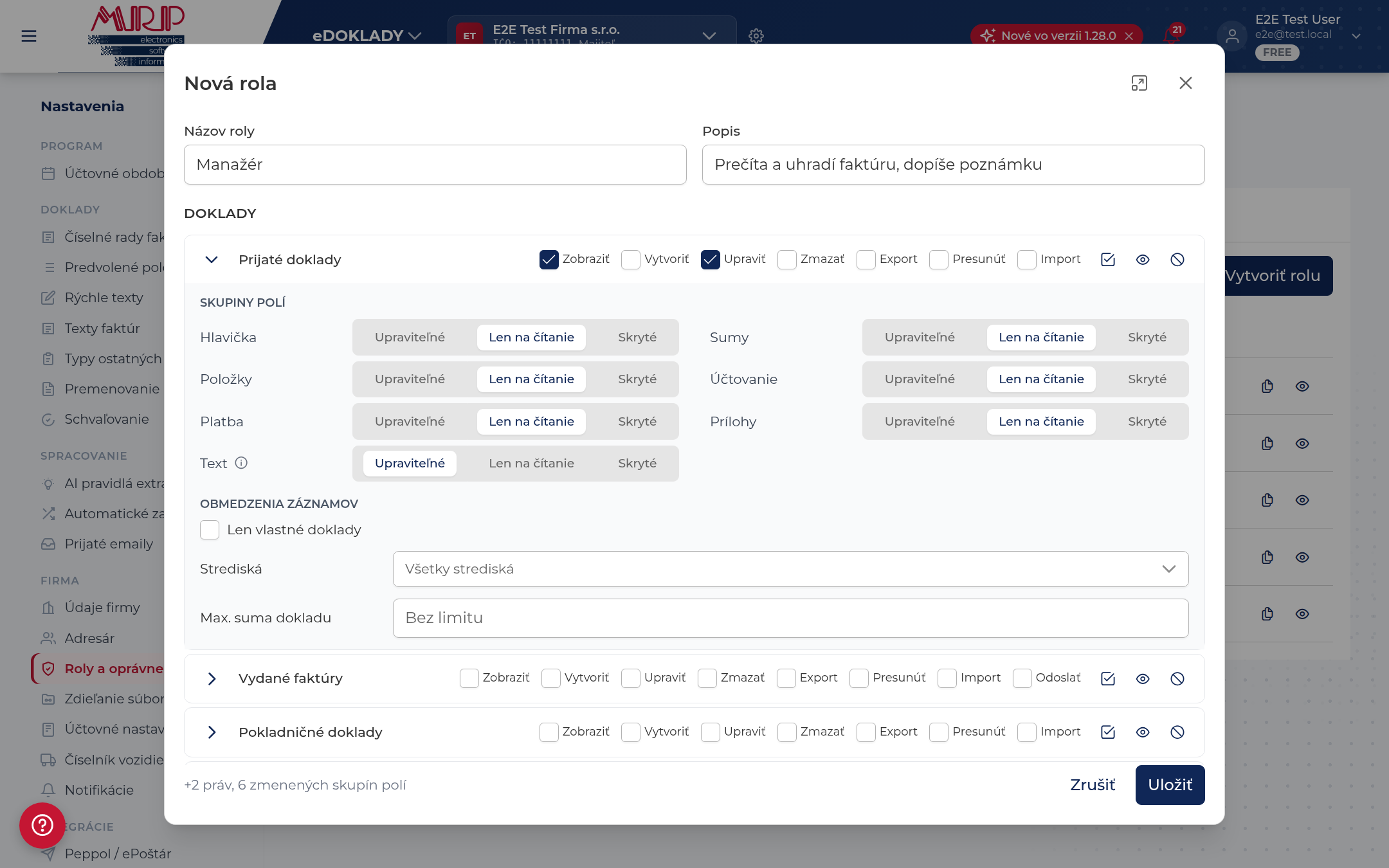Image resolution: width=1389 pixels, height=868 pixels.
Task: Open the hamburger menu icon
Action: (x=29, y=36)
